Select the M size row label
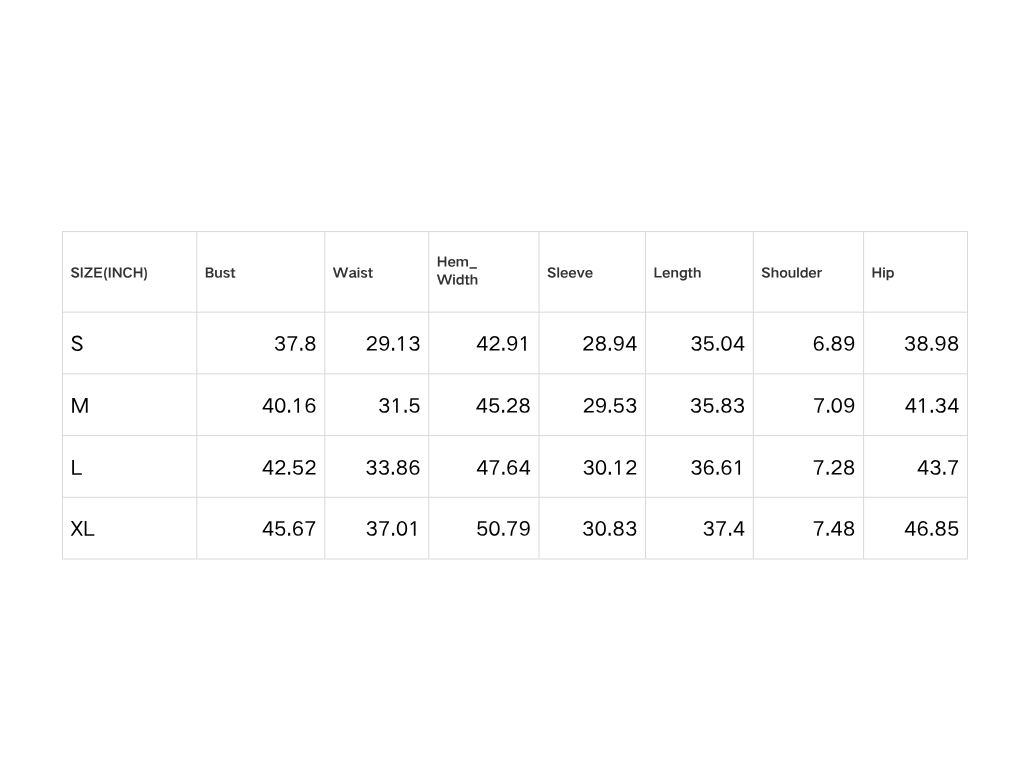This screenshot has width=1024, height=768. click(x=80, y=406)
